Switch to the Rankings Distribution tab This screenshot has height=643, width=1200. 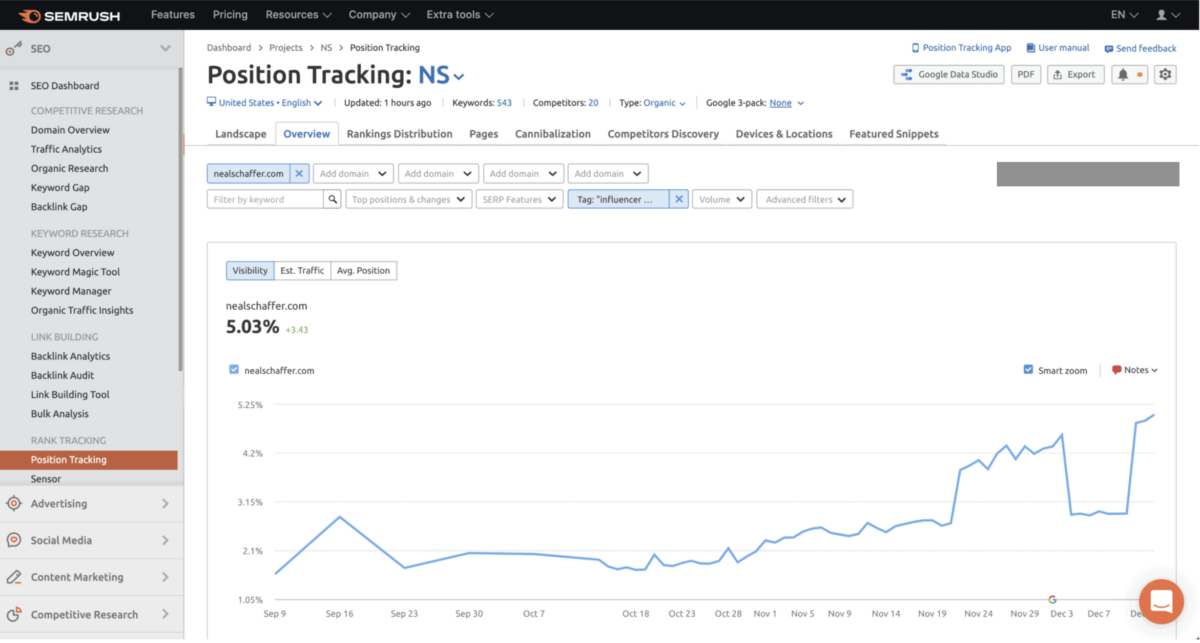(x=399, y=134)
